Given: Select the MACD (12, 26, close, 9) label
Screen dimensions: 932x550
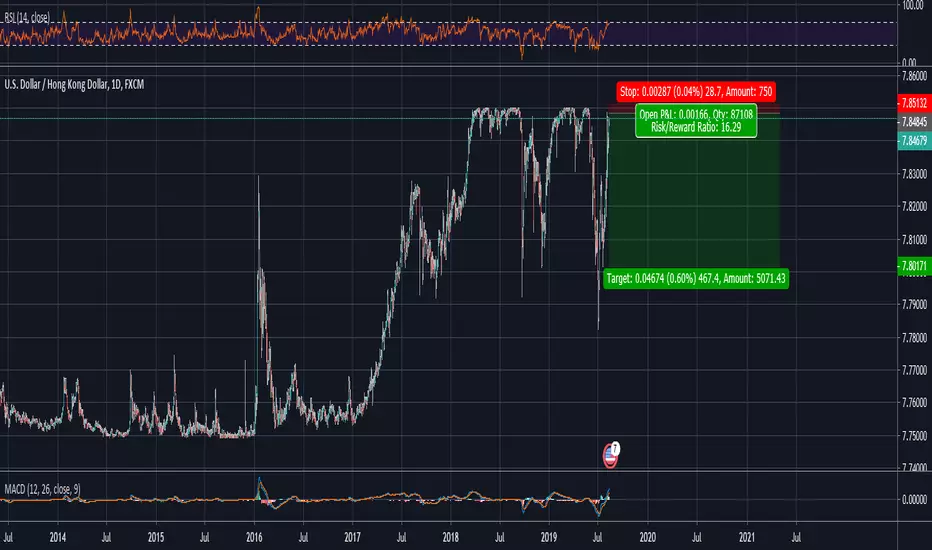Looking at the screenshot, I should coord(42,489).
